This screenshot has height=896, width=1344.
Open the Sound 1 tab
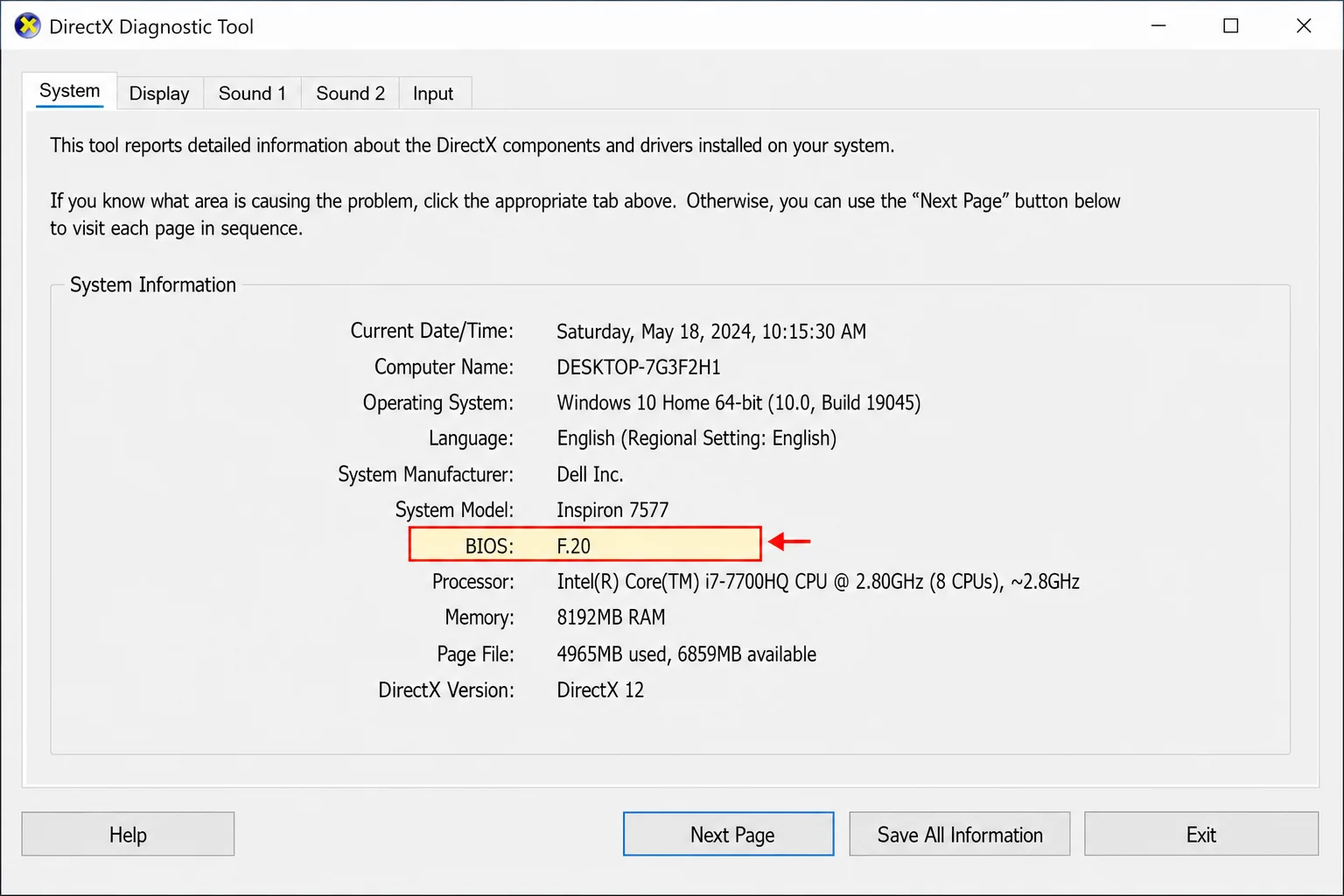(252, 94)
